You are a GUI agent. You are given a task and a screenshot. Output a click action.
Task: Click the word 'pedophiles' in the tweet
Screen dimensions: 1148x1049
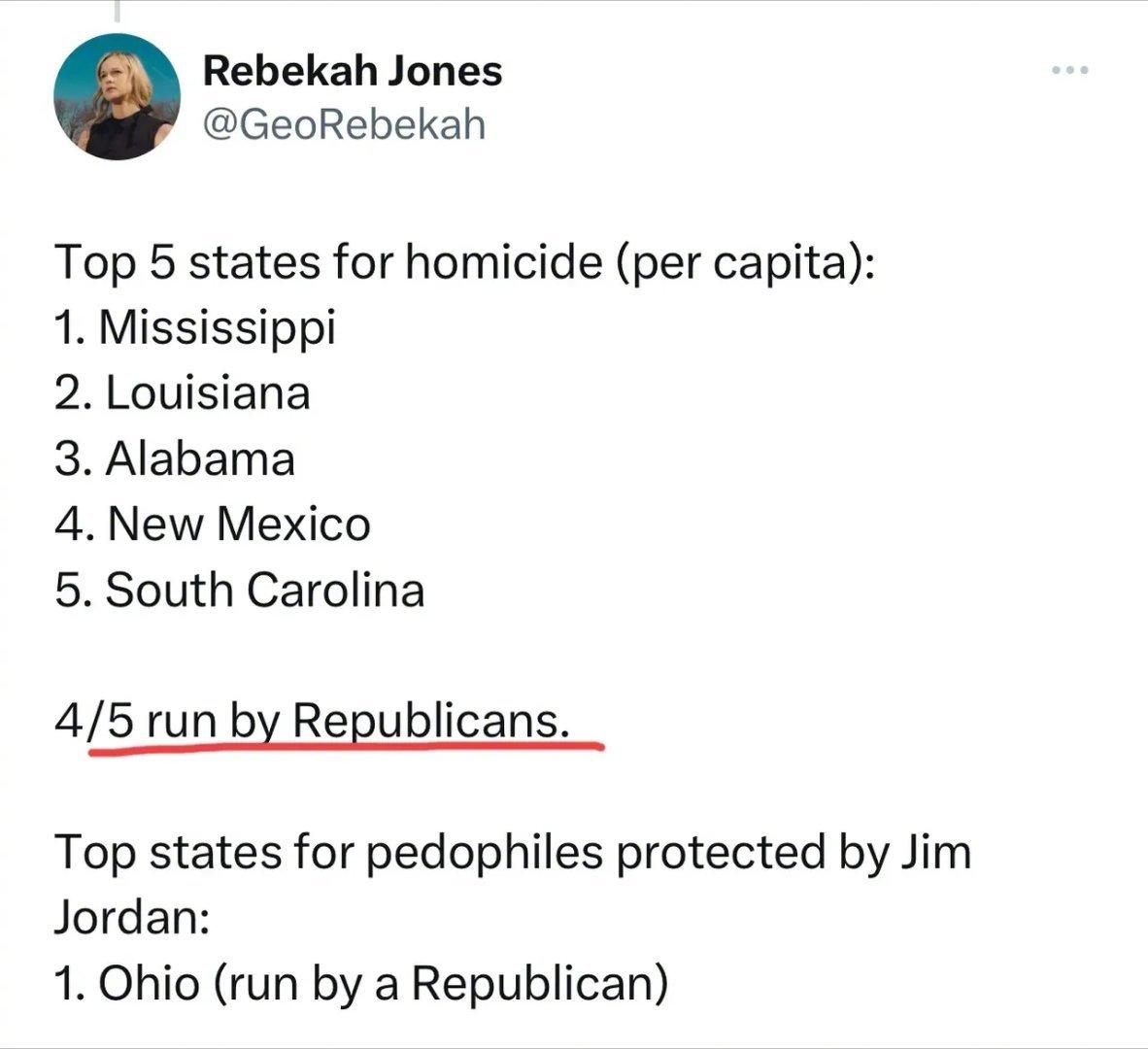pyautogui.click(x=484, y=854)
